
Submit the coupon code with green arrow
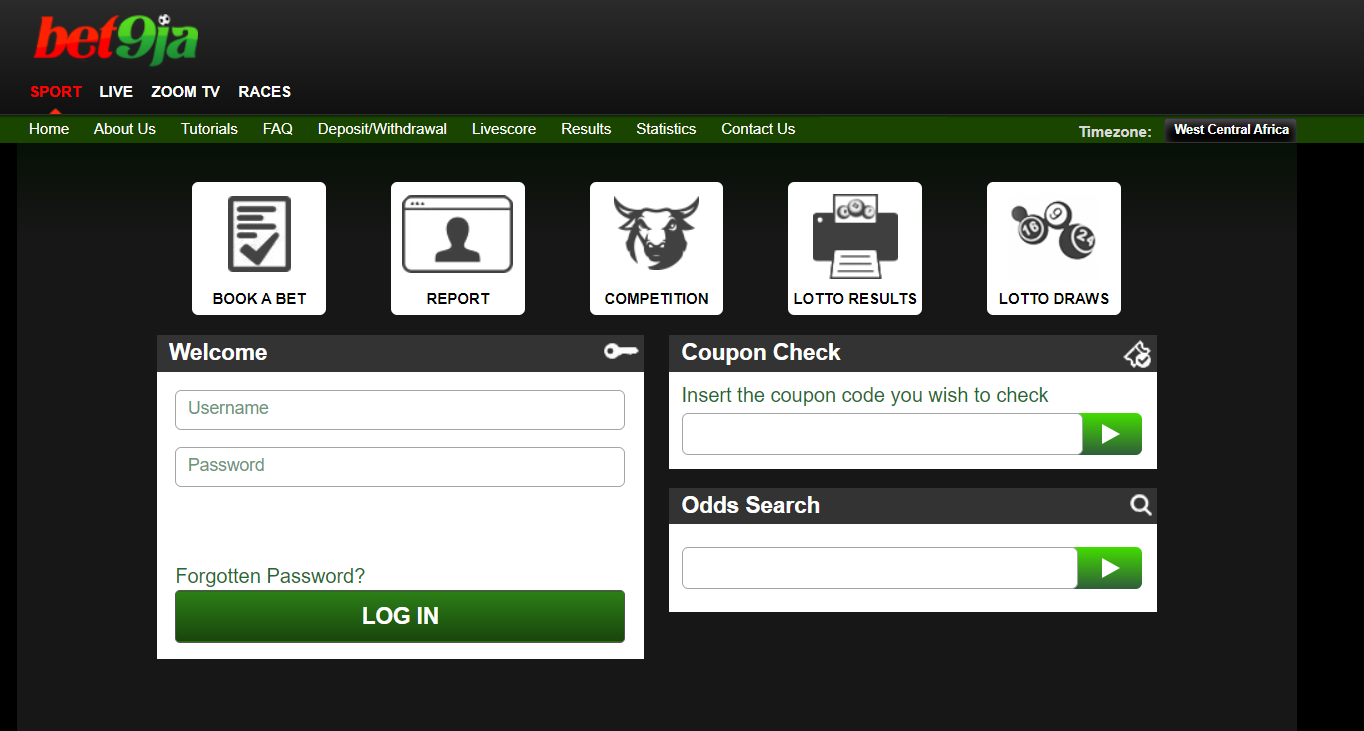[x=1111, y=433]
